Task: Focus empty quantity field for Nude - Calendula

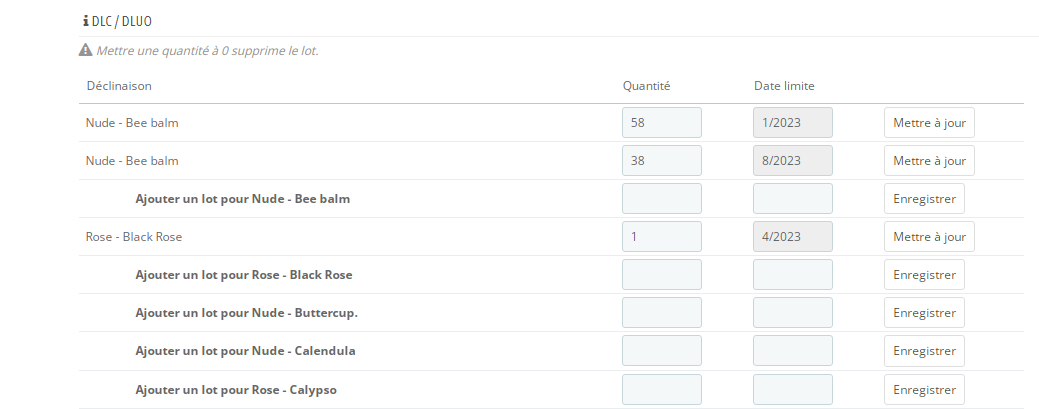Action: (661, 351)
